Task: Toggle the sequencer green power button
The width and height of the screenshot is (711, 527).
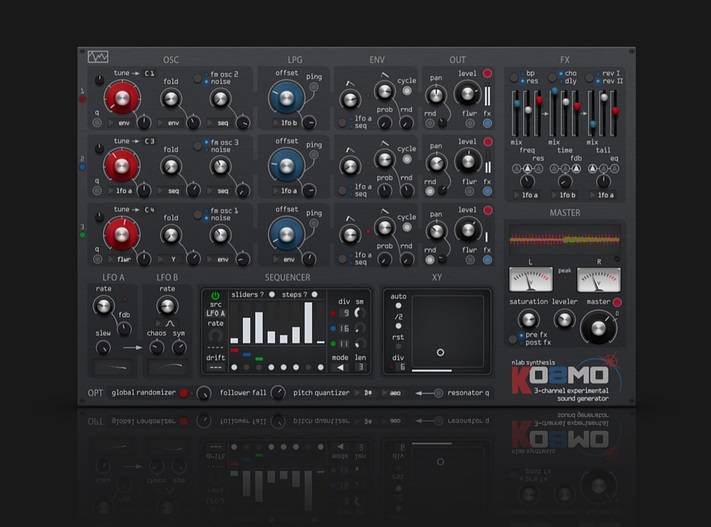Action: [x=216, y=295]
